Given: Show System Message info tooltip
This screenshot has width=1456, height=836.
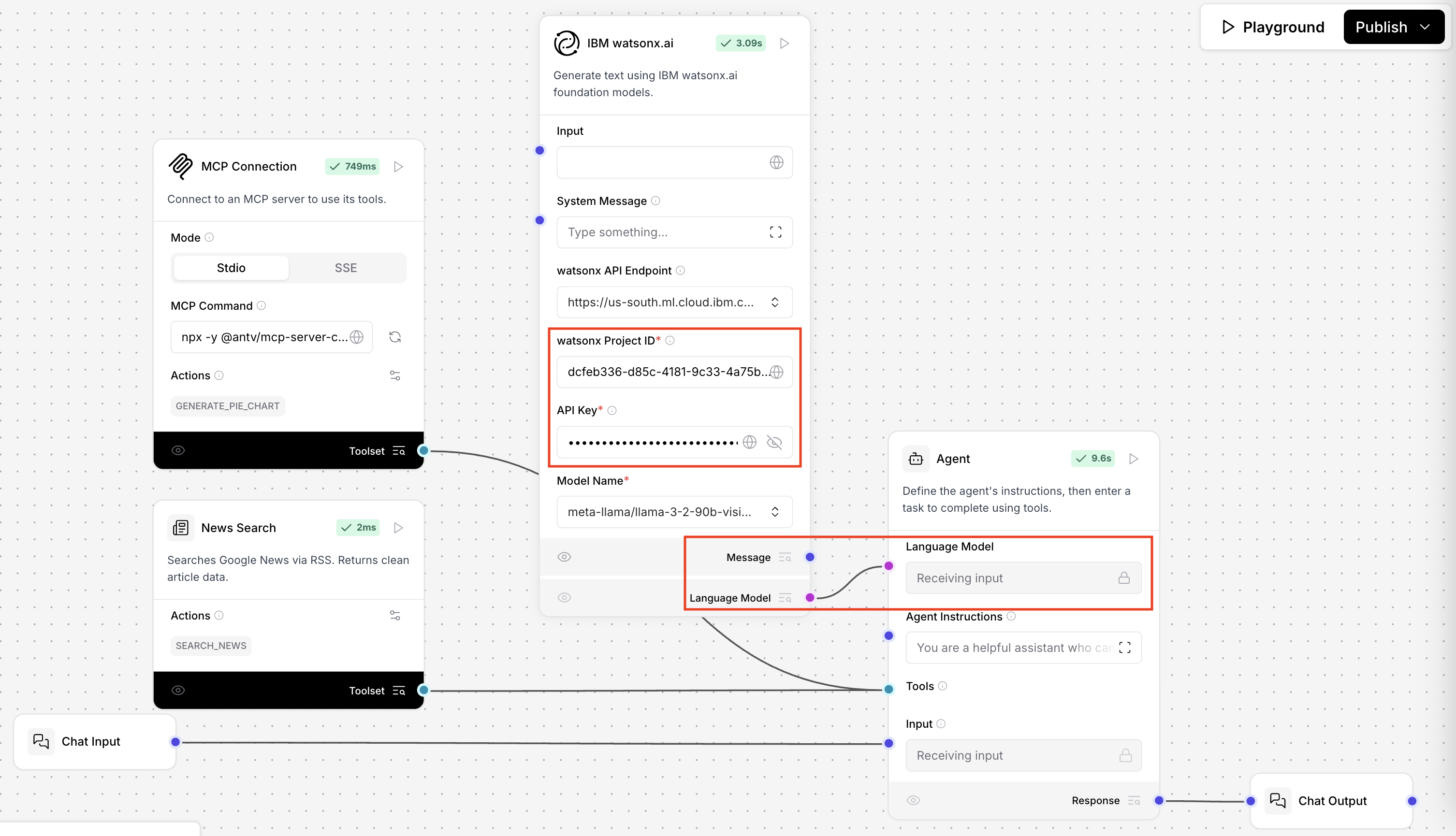Looking at the screenshot, I should tap(655, 201).
